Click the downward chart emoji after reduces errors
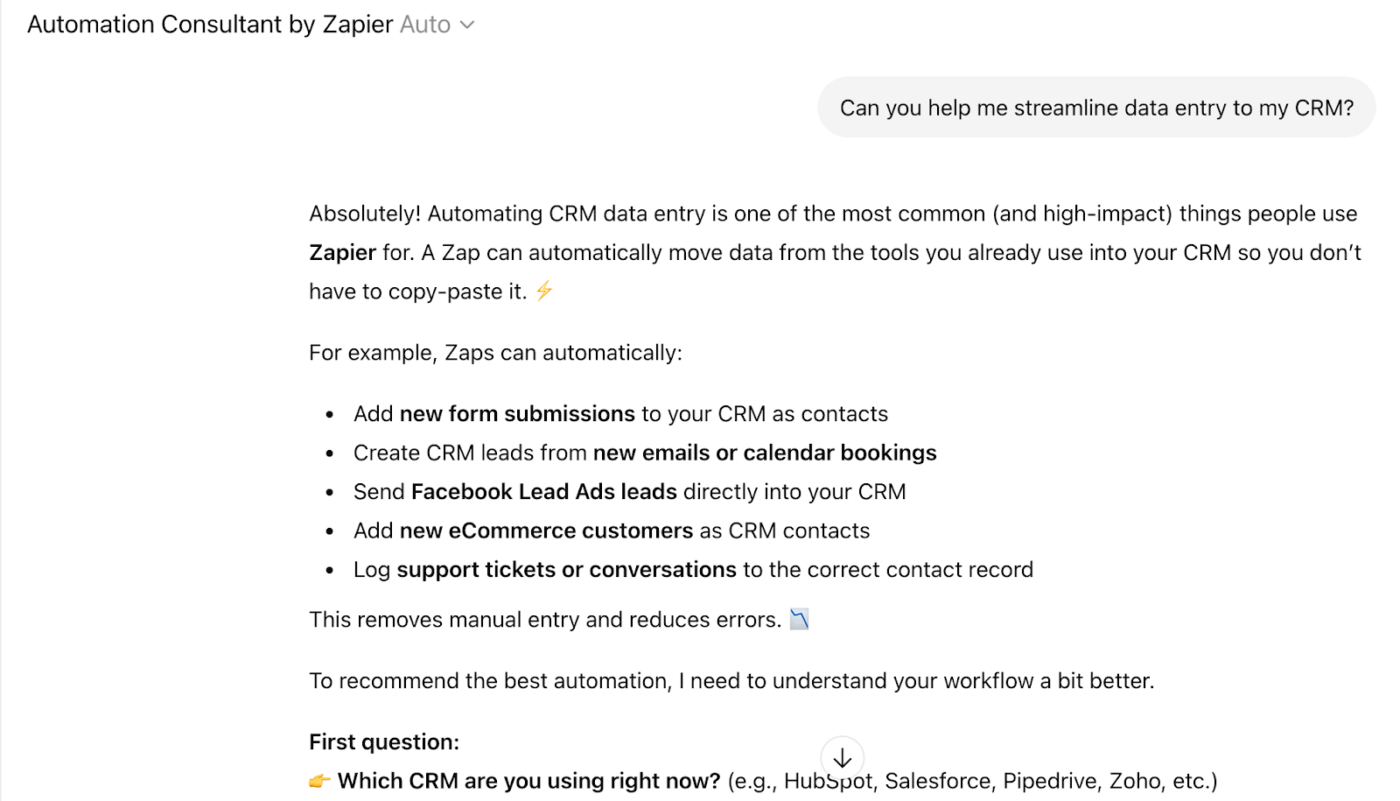The height and width of the screenshot is (801, 1400). pyautogui.click(x=798, y=619)
